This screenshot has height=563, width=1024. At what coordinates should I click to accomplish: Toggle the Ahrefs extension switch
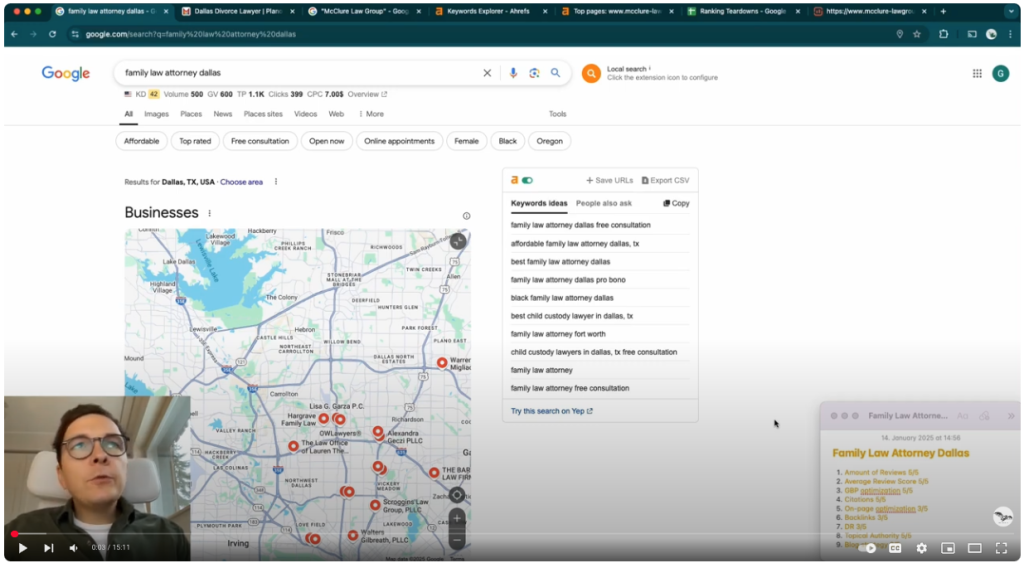pos(527,180)
